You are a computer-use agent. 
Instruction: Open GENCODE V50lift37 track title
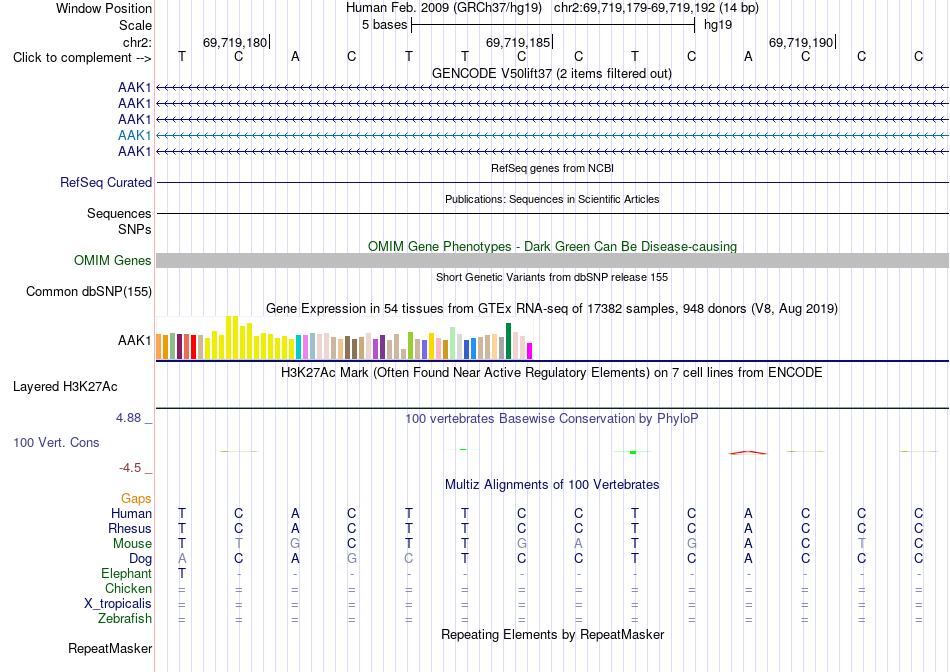pos(552,73)
